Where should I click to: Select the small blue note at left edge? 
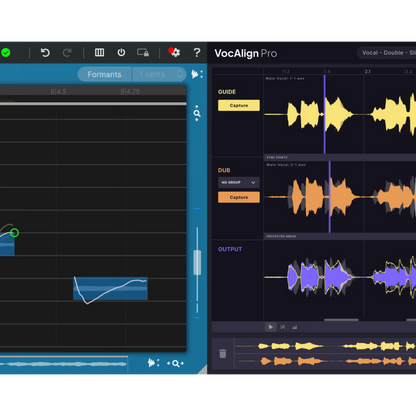7,244
